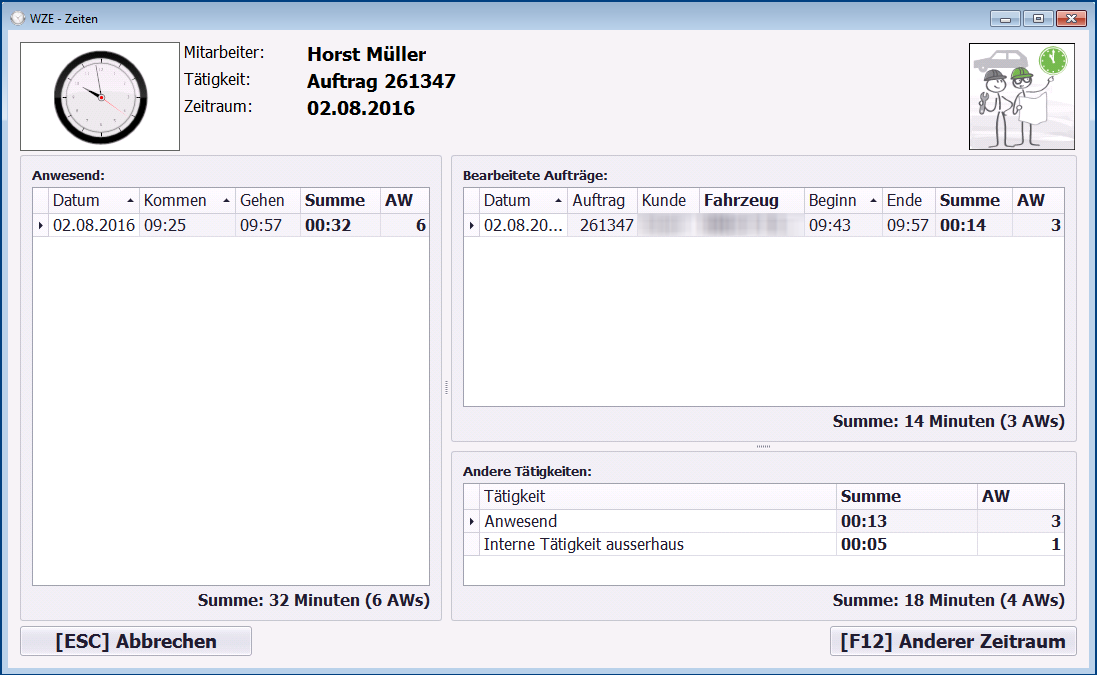Screen dimensions: 1097x675
Task: Click horizontal splitter below Bearbeitete Aufträge
Action: click(x=763, y=446)
